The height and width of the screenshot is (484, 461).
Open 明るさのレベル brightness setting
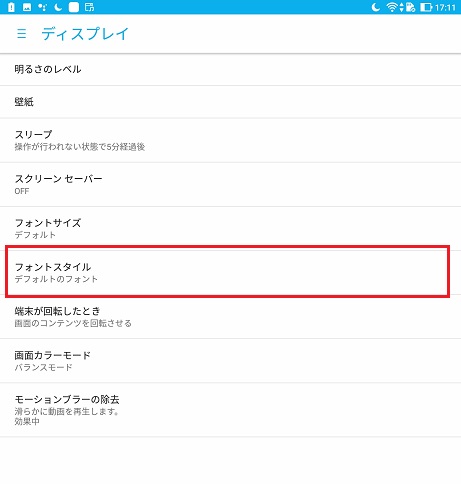(x=230, y=69)
